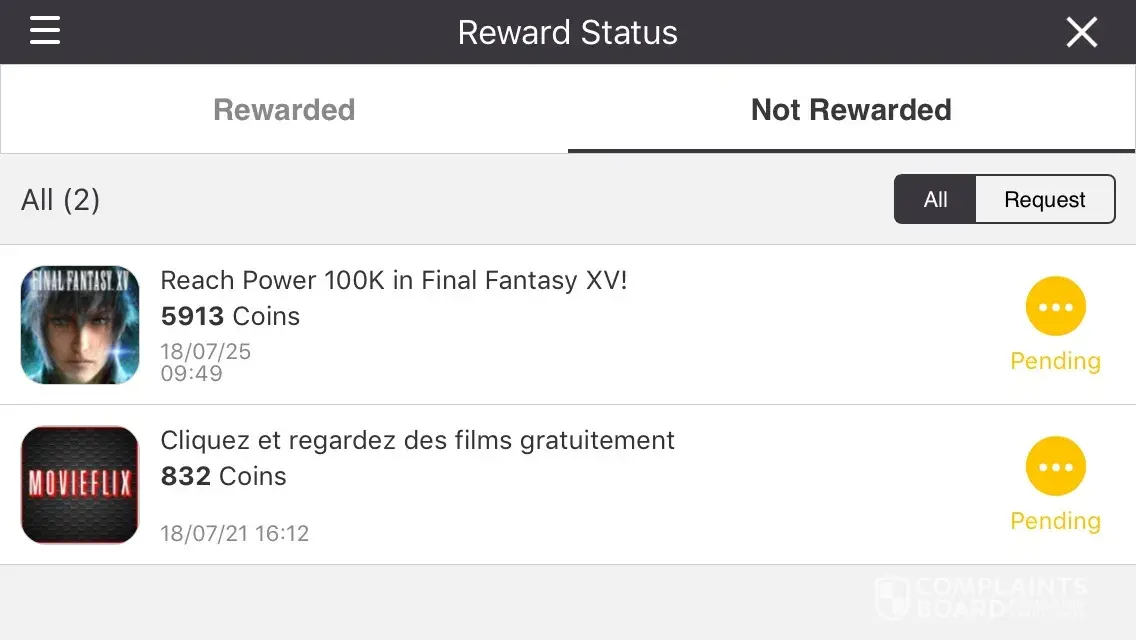Tap the Movieflix app icon
Image resolution: width=1136 pixels, height=640 pixels.
(x=80, y=485)
